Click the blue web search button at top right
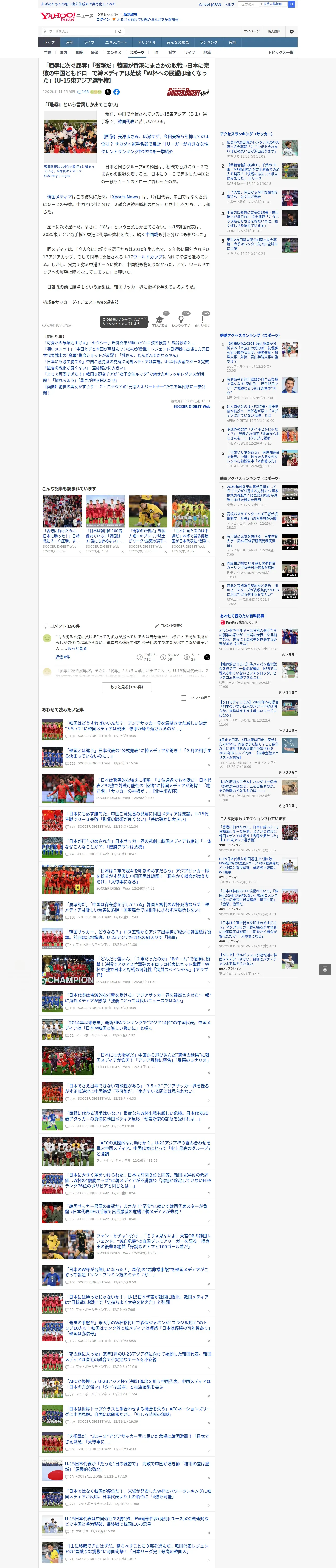Screen dimensions: 336x1568 click(x=292, y=4)
